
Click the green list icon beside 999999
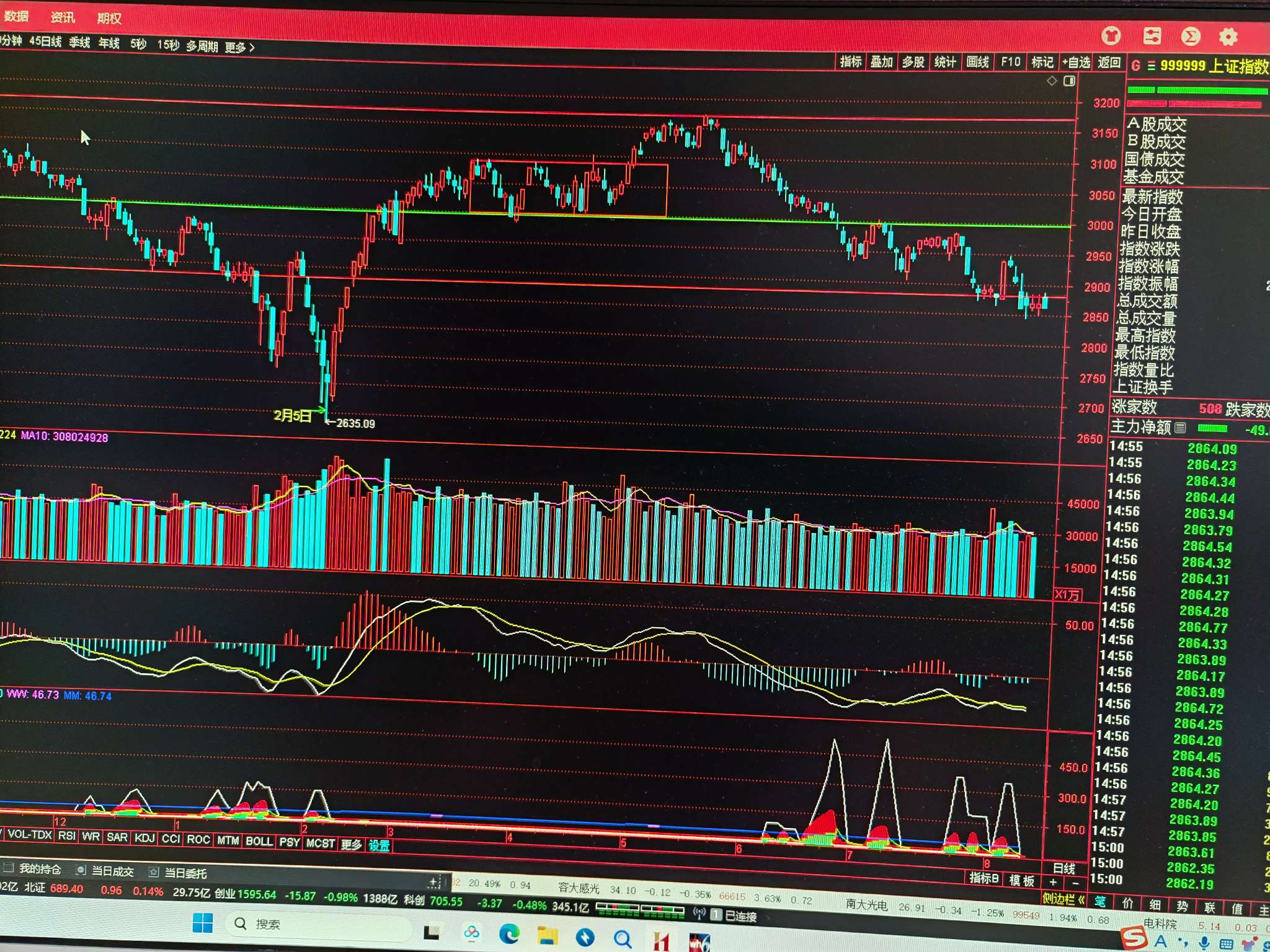tap(1151, 66)
